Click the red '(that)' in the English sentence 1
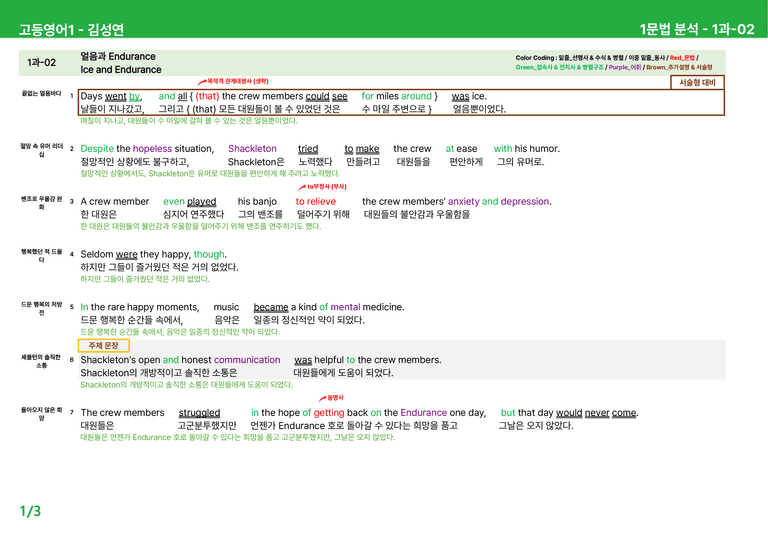This screenshot has height=543, width=768. click(207, 96)
